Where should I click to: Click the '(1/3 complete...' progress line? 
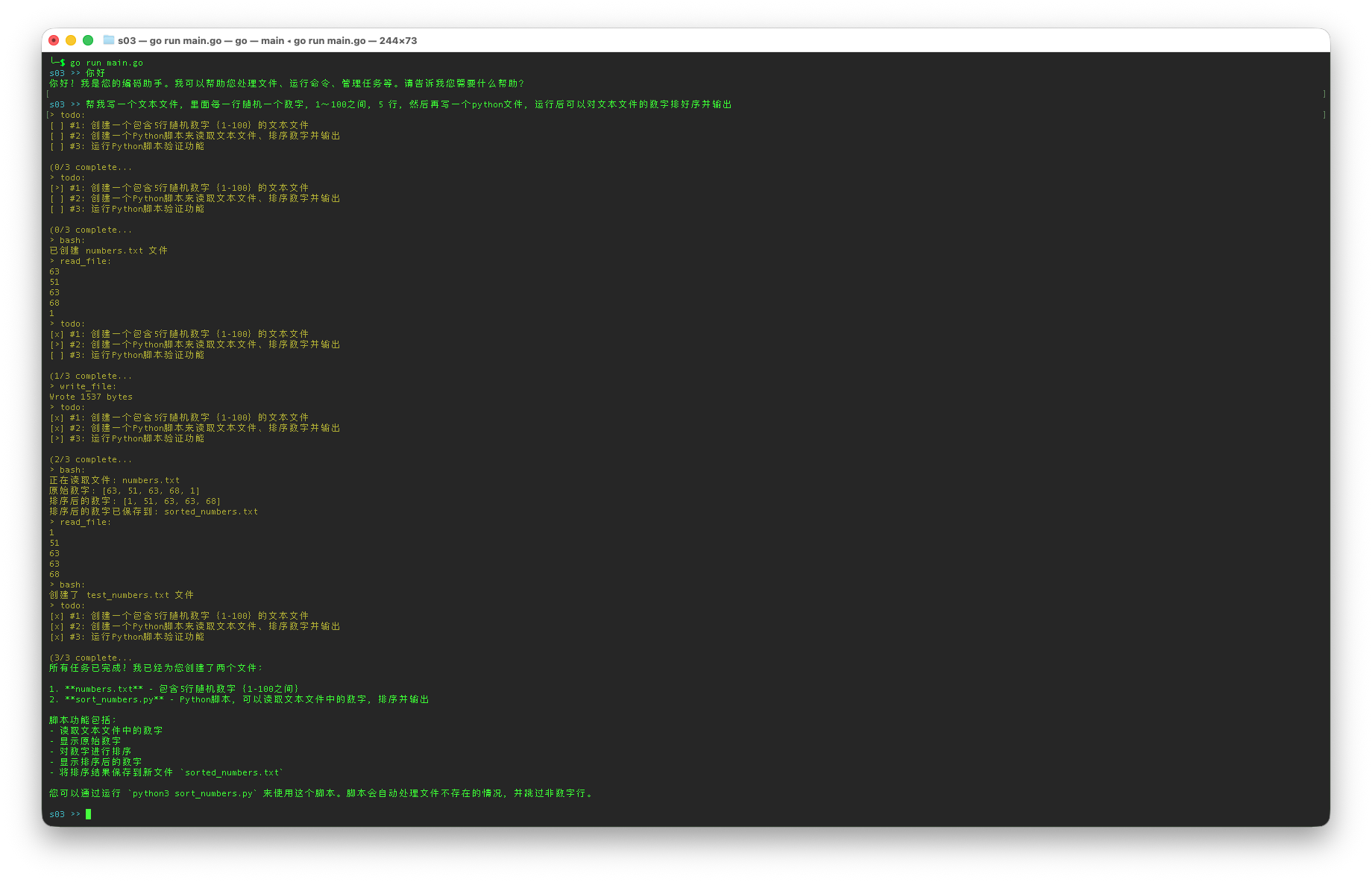point(90,376)
